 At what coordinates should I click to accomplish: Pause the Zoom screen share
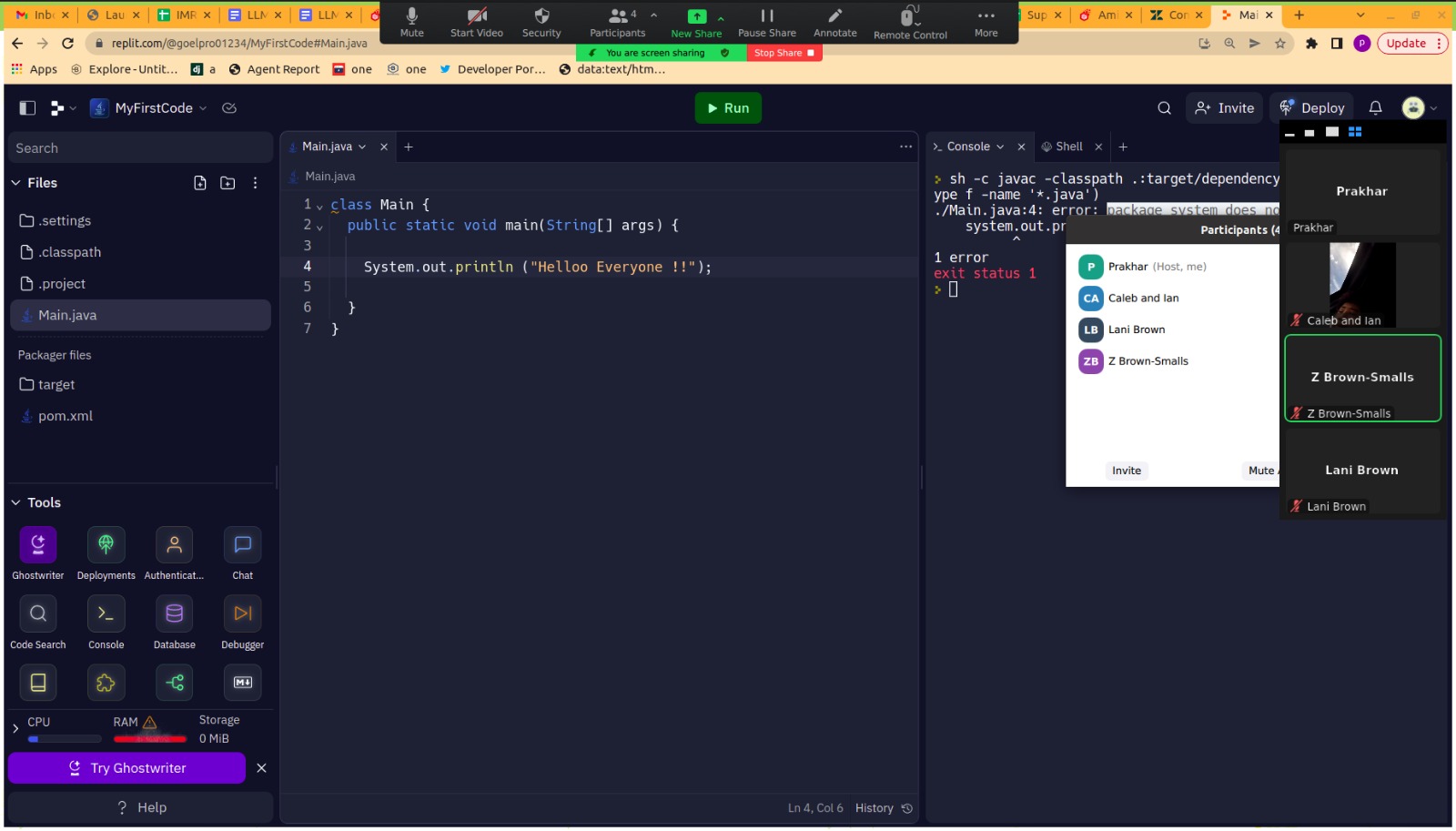coord(766,22)
